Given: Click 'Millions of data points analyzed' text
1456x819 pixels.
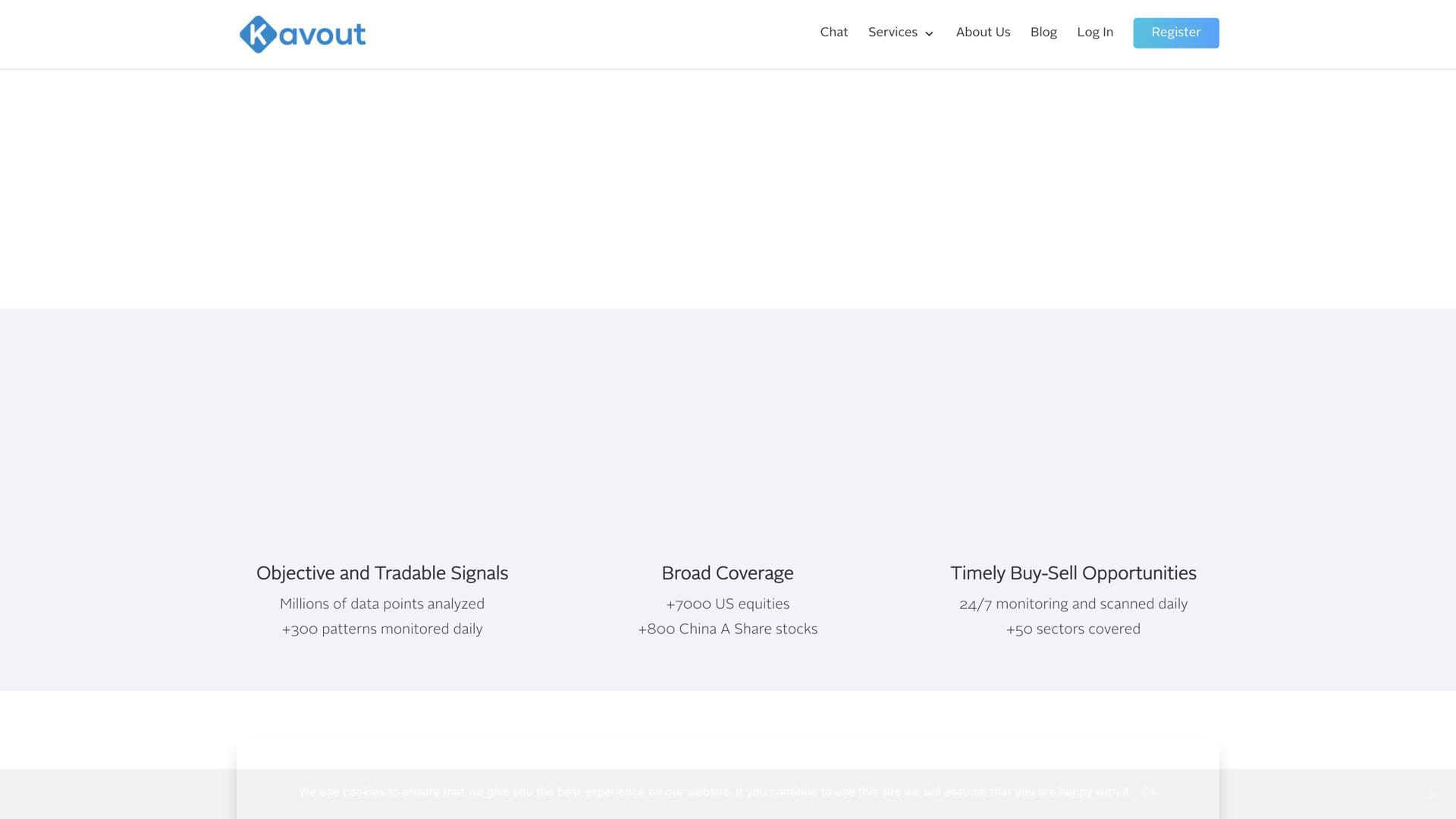Looking at the screenshot, I should pyautogui.click(x=382, y=604).
